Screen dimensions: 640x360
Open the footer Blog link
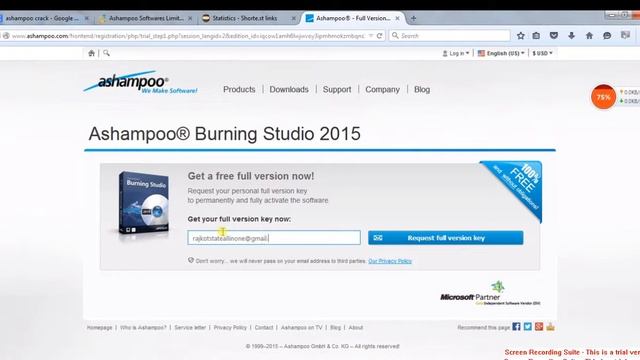pyautogui.click(x=336, y=328)
